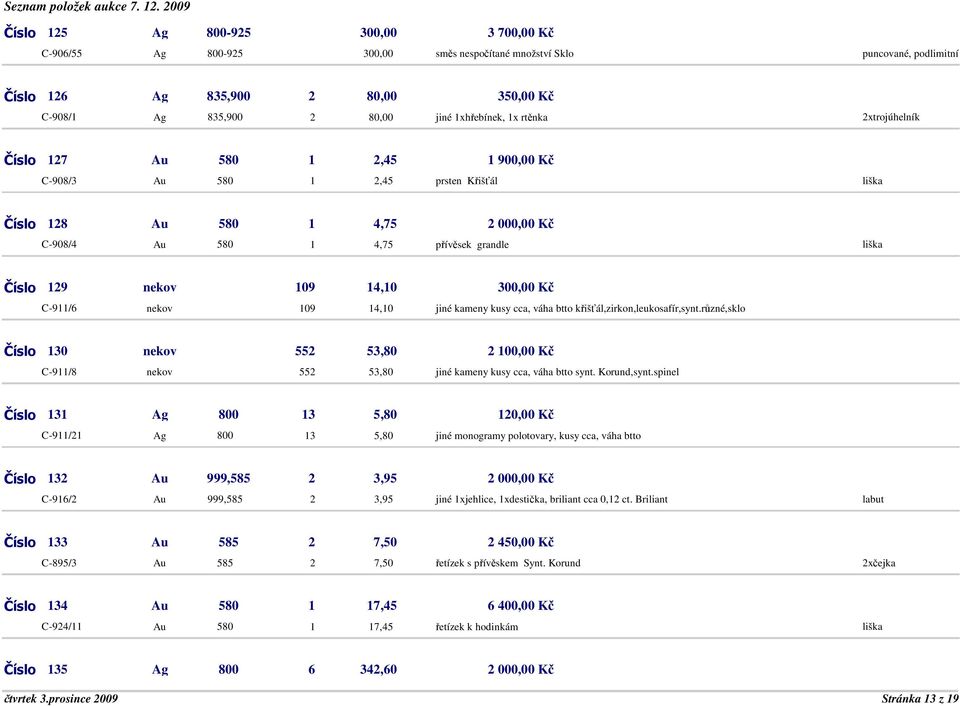Screen dimensions: 960x706
Task: Click 'řetízek k hodinkám' description
Action: [477, 627]
